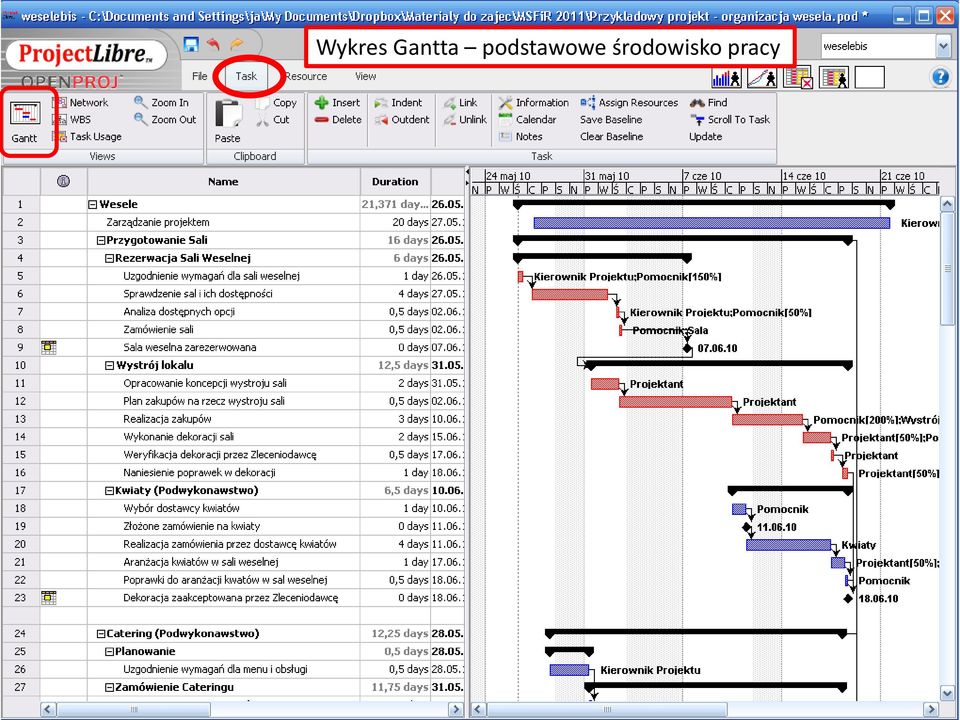The width and height of the screenshot is (960, 720).
Task: Click Save Baseline
Action: 611,119
